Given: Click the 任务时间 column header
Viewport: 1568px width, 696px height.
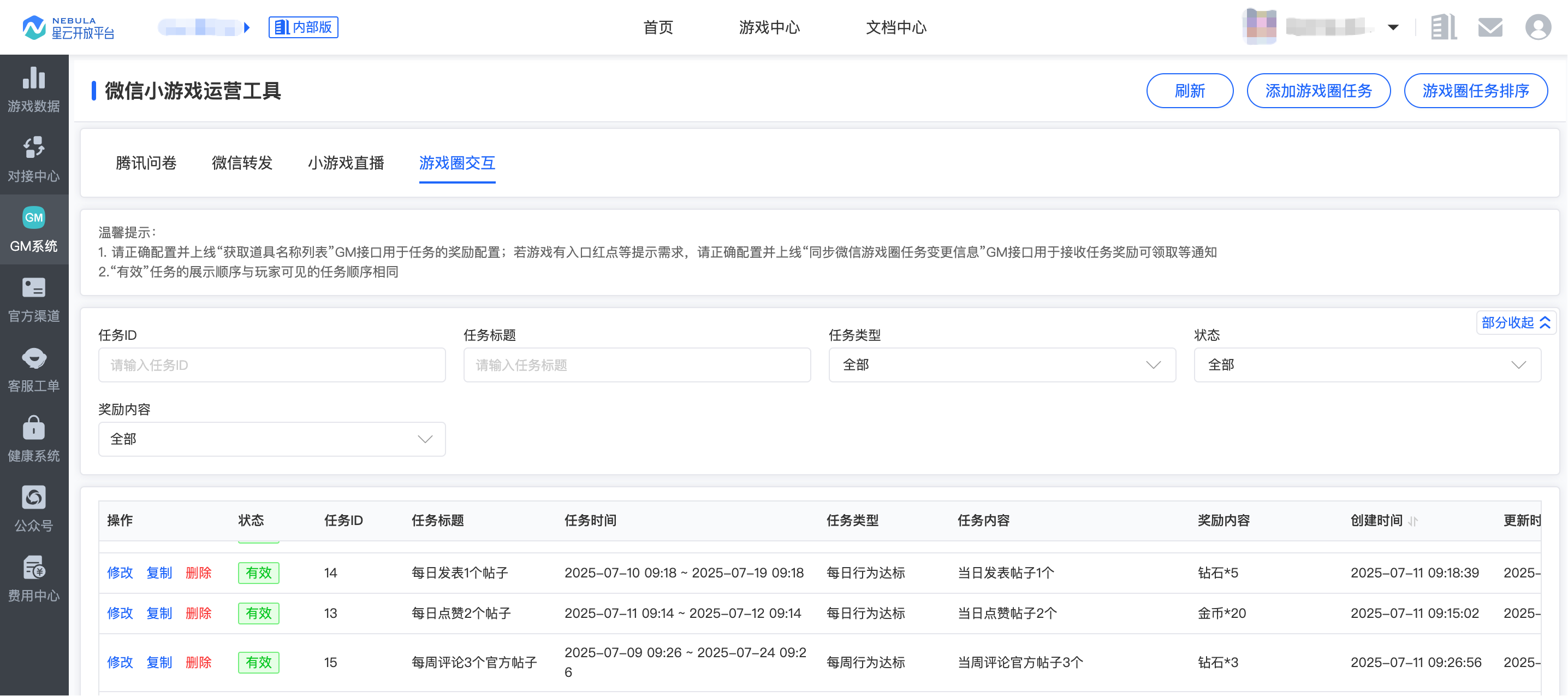Looking at the screenshot, I should 590,521.
